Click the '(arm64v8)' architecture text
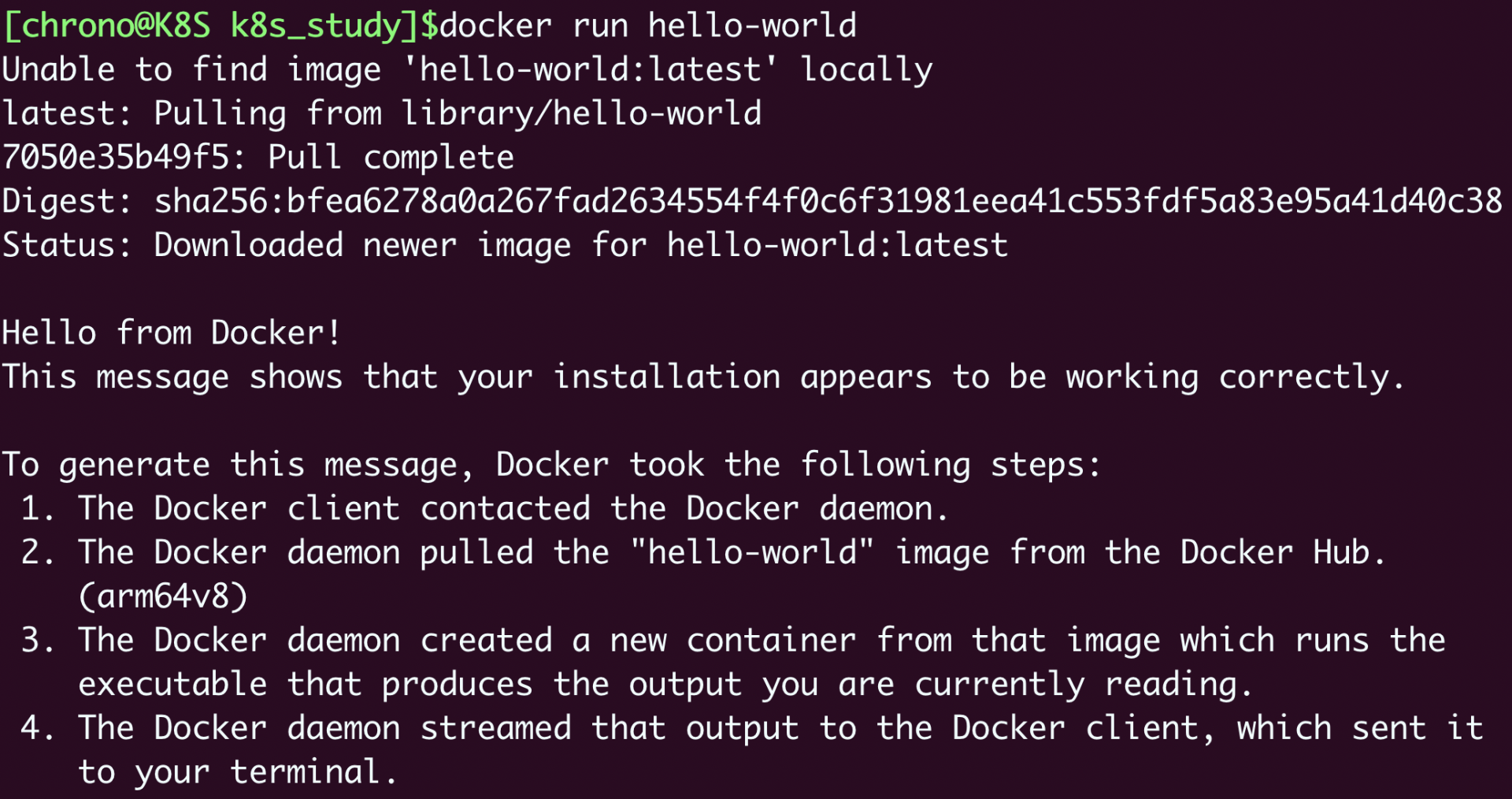 click(163, 596)
